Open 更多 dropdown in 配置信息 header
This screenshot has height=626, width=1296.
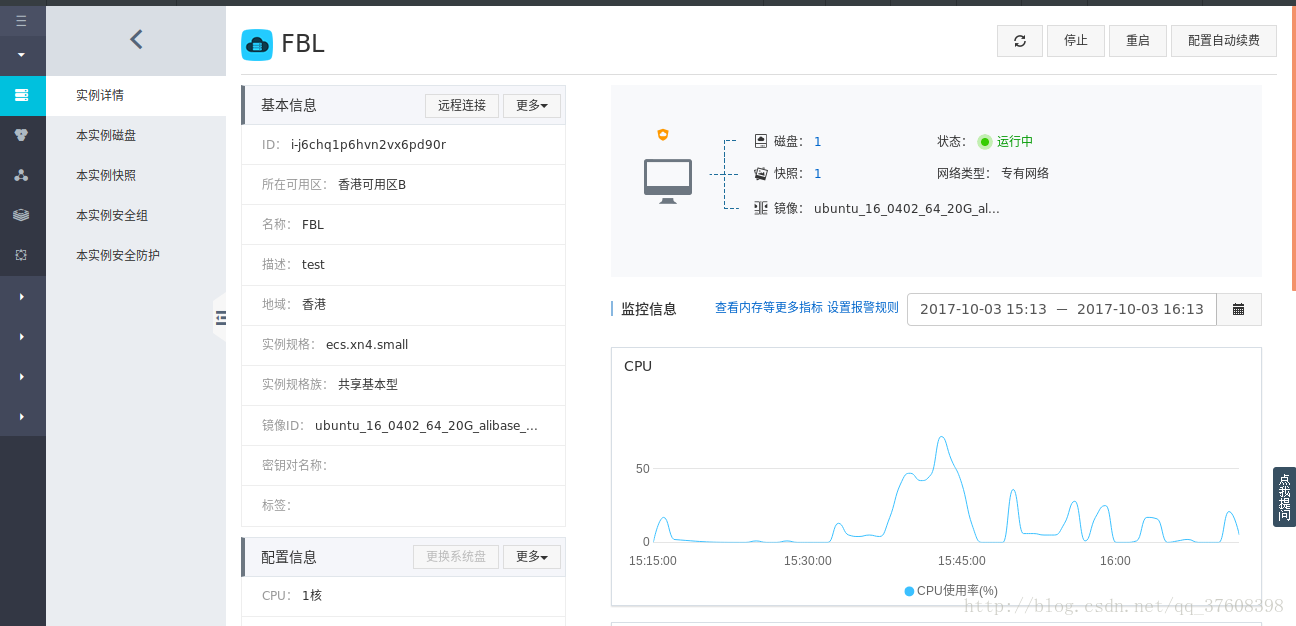click(531, 556)
